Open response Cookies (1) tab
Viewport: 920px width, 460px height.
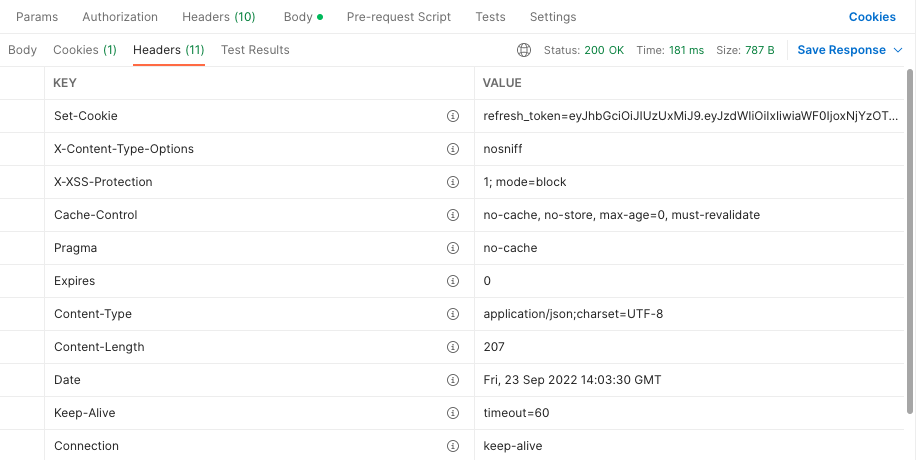(85, 50)
